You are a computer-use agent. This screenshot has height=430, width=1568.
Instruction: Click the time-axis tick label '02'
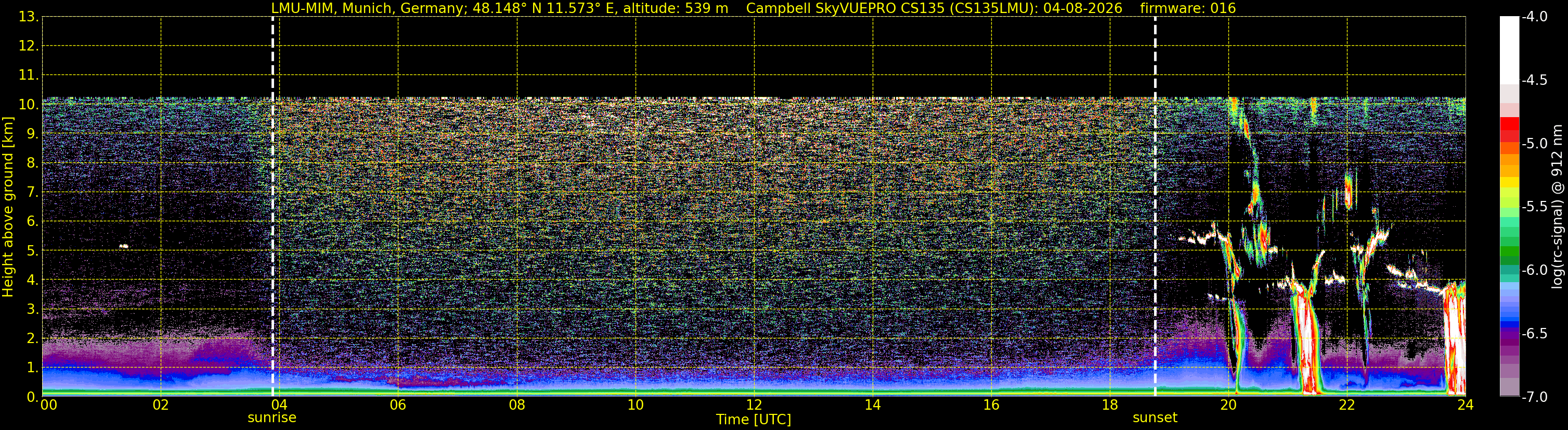tap(161, 405)
